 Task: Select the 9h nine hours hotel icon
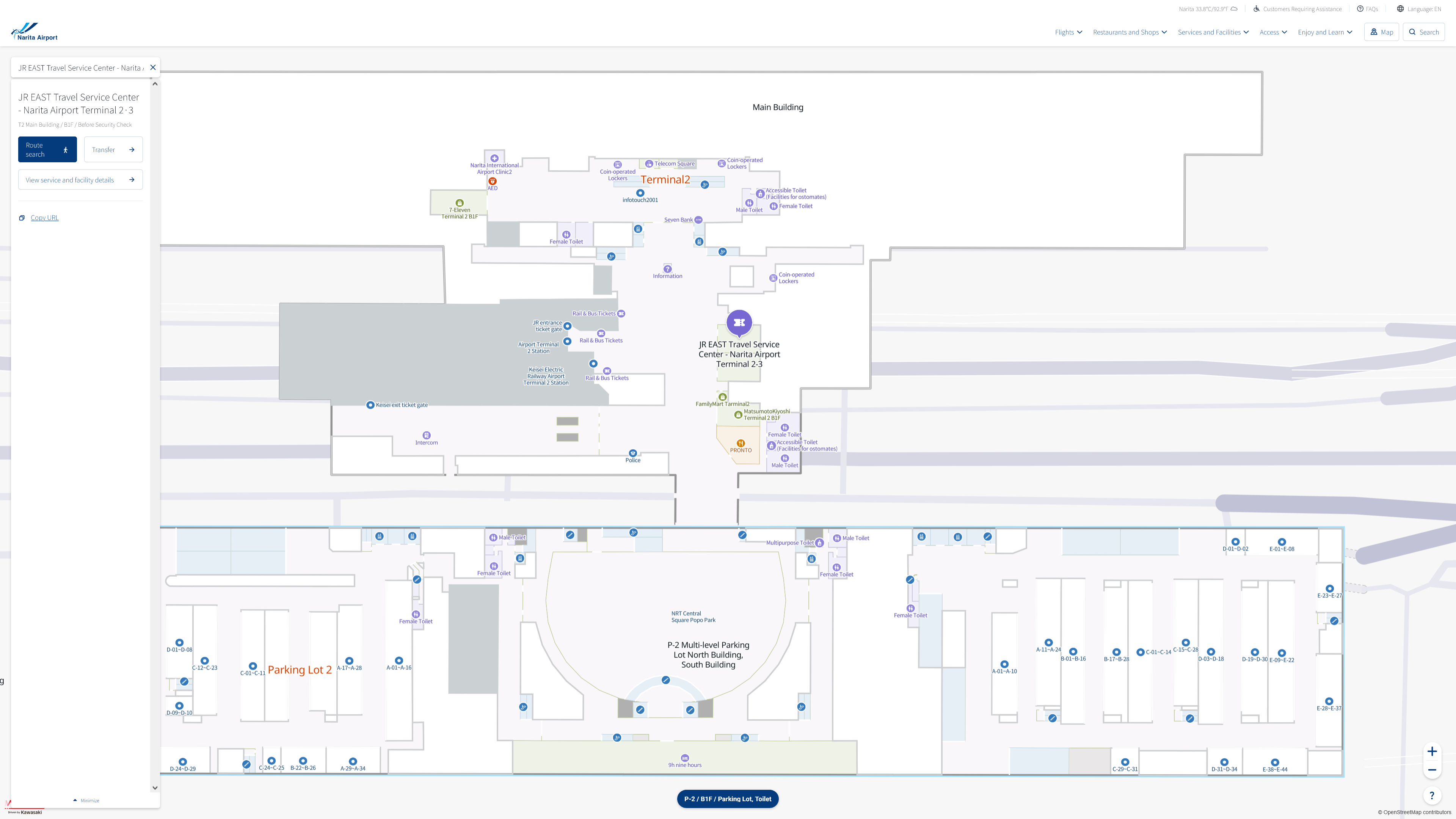(x=685, y=758)
